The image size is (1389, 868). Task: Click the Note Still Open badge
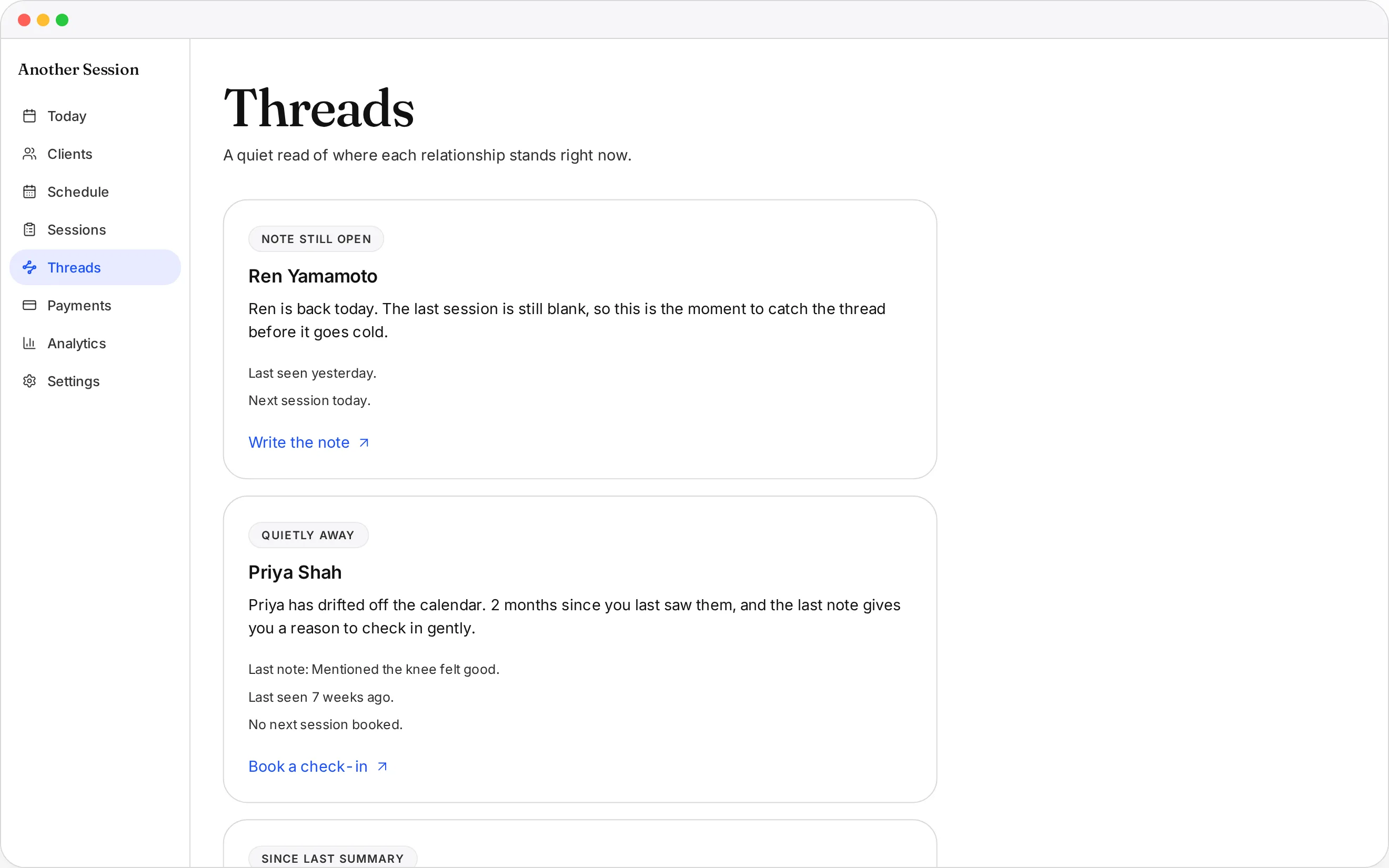click(316, 239)
